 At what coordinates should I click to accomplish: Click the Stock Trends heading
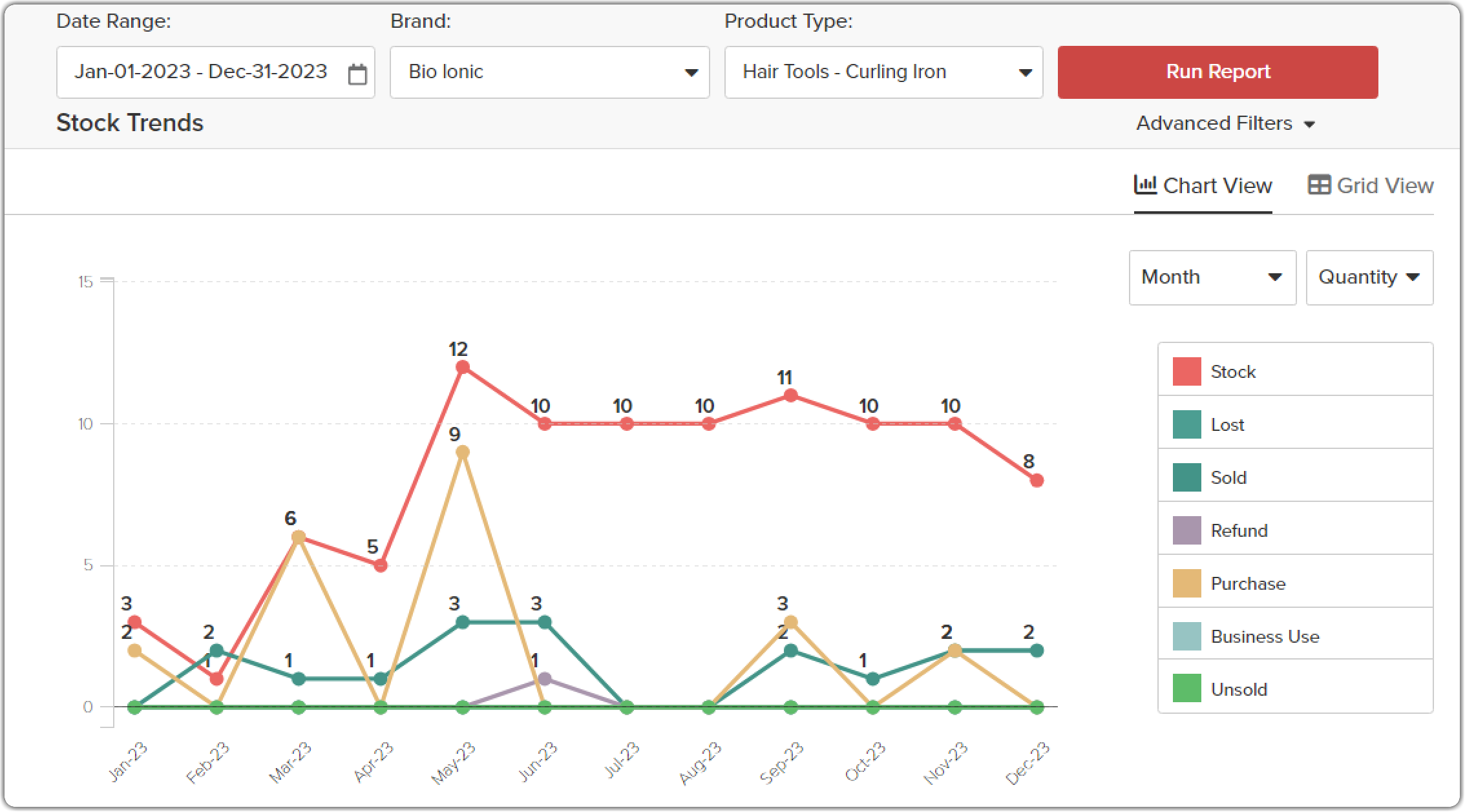[x=130, y=123]
